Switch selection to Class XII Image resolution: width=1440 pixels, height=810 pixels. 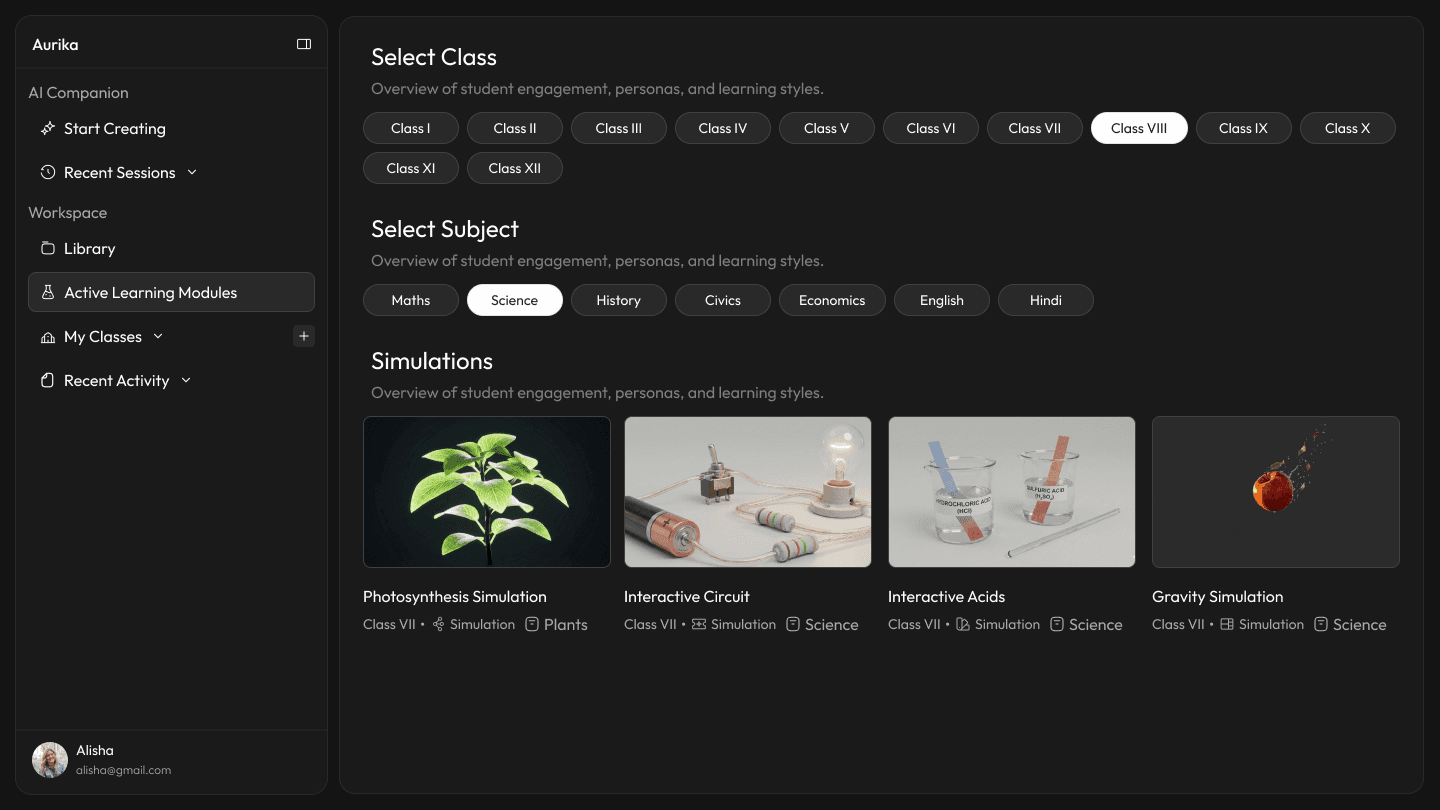[514, 168]
